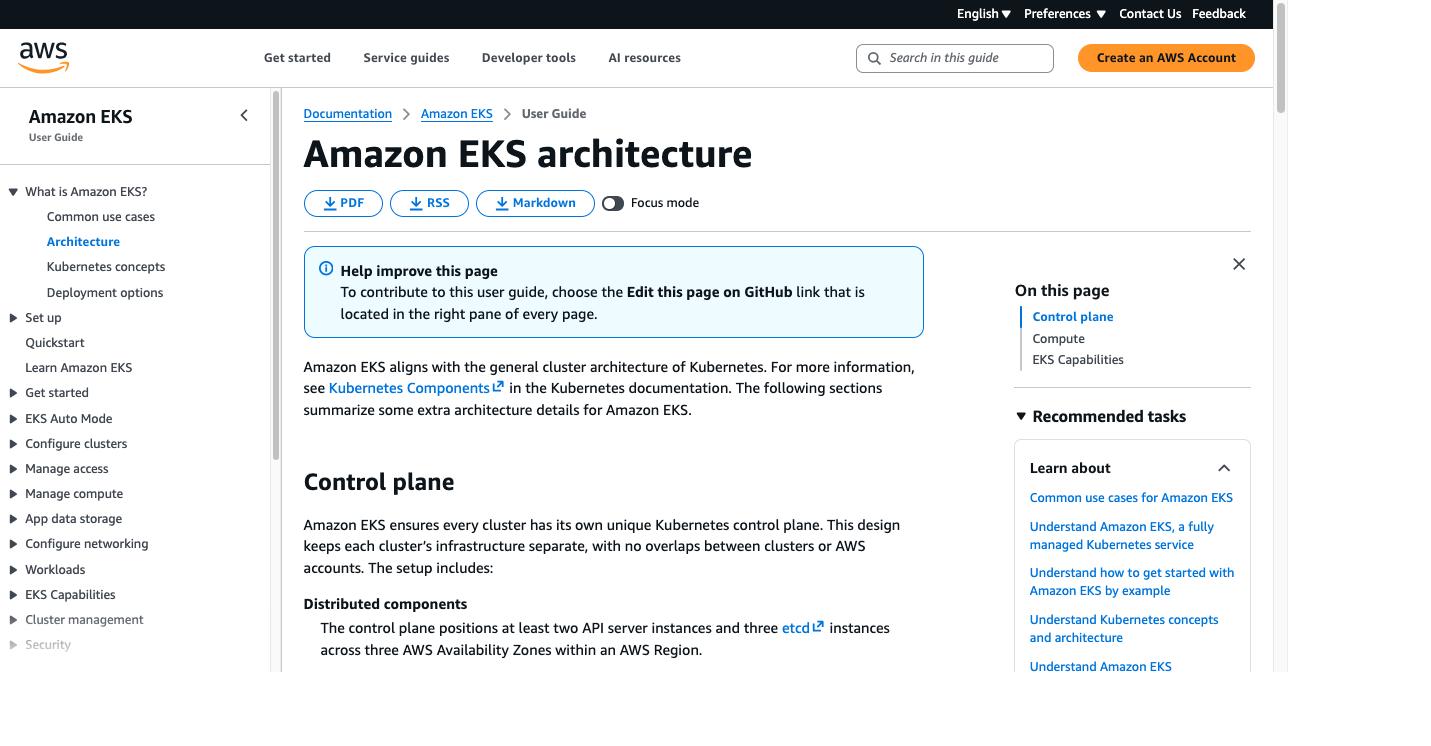Open the English language dropdown
Image resolution: width=1431 pixels, height=746 pixels.
(x=984, y=14)
